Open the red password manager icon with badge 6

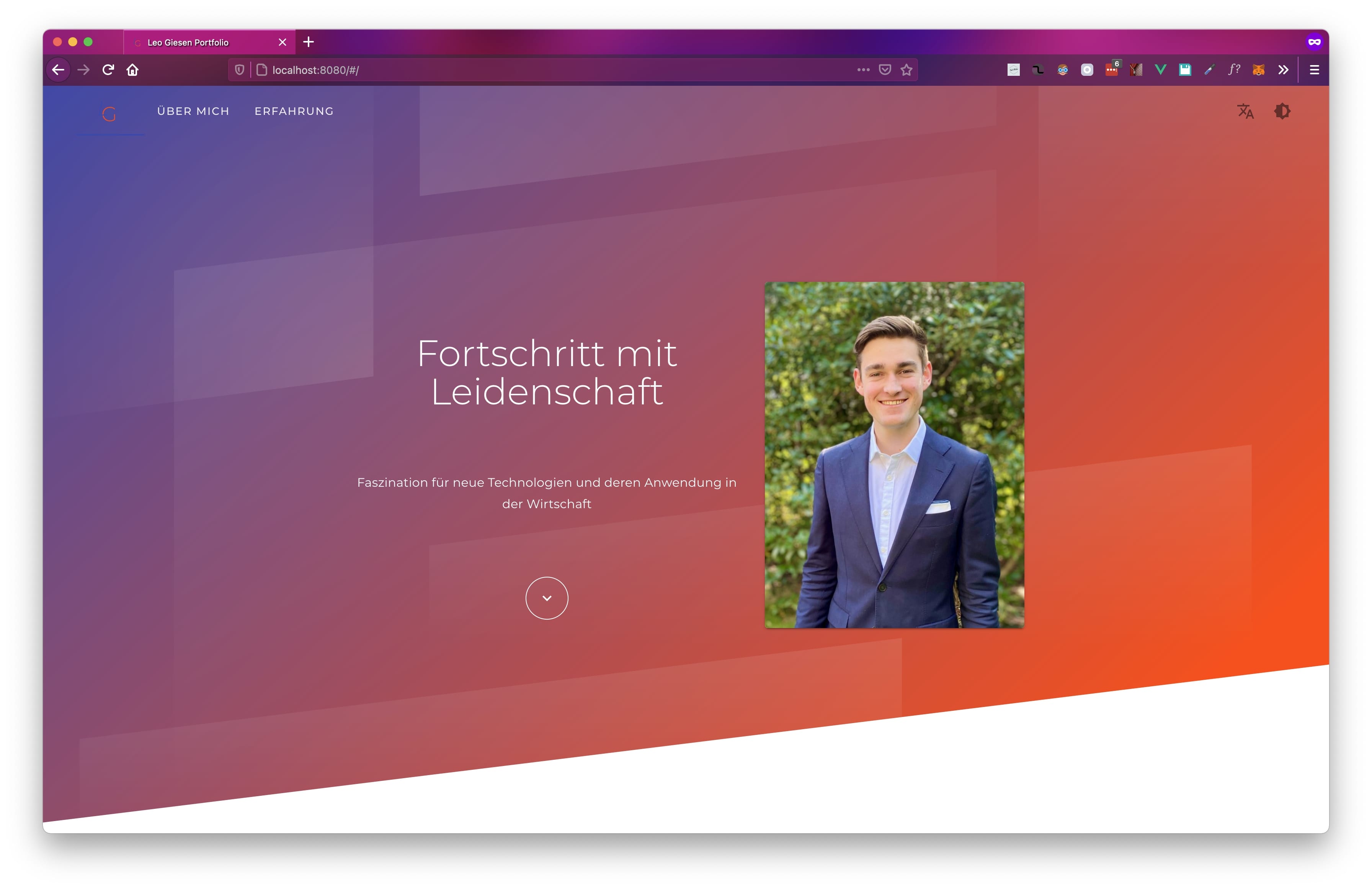1112,69
